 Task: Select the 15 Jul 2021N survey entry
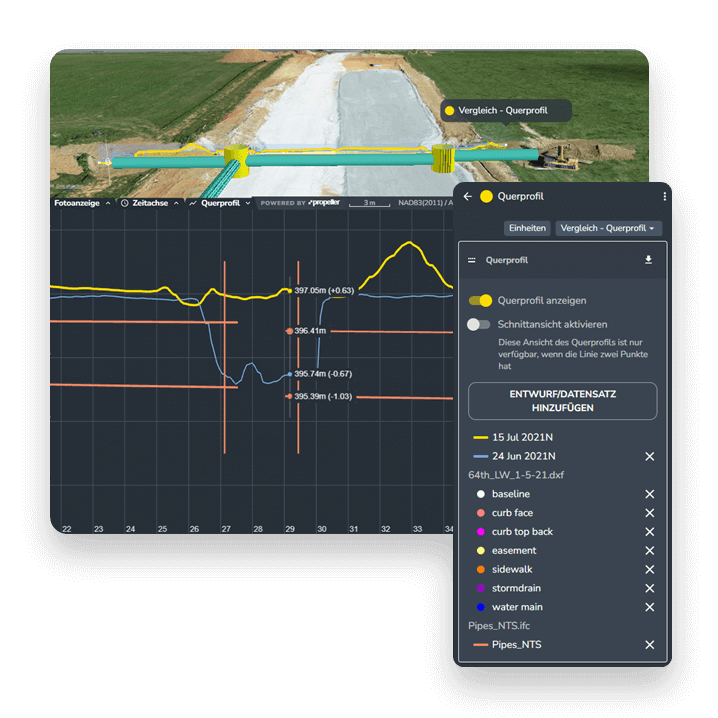(x=519, y=437)
